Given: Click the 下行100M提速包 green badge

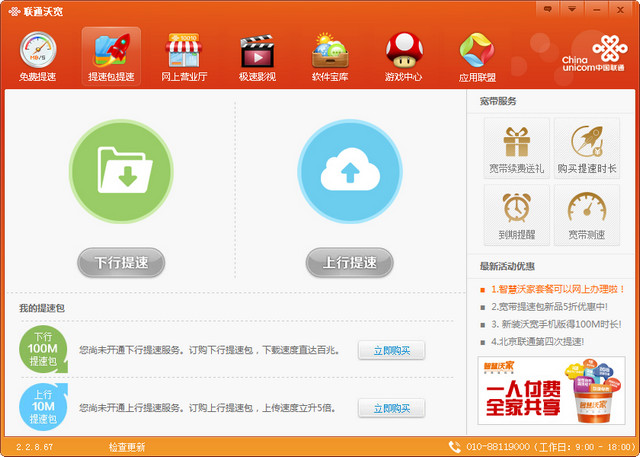Looking at the screenshot, I should point(43,349).
